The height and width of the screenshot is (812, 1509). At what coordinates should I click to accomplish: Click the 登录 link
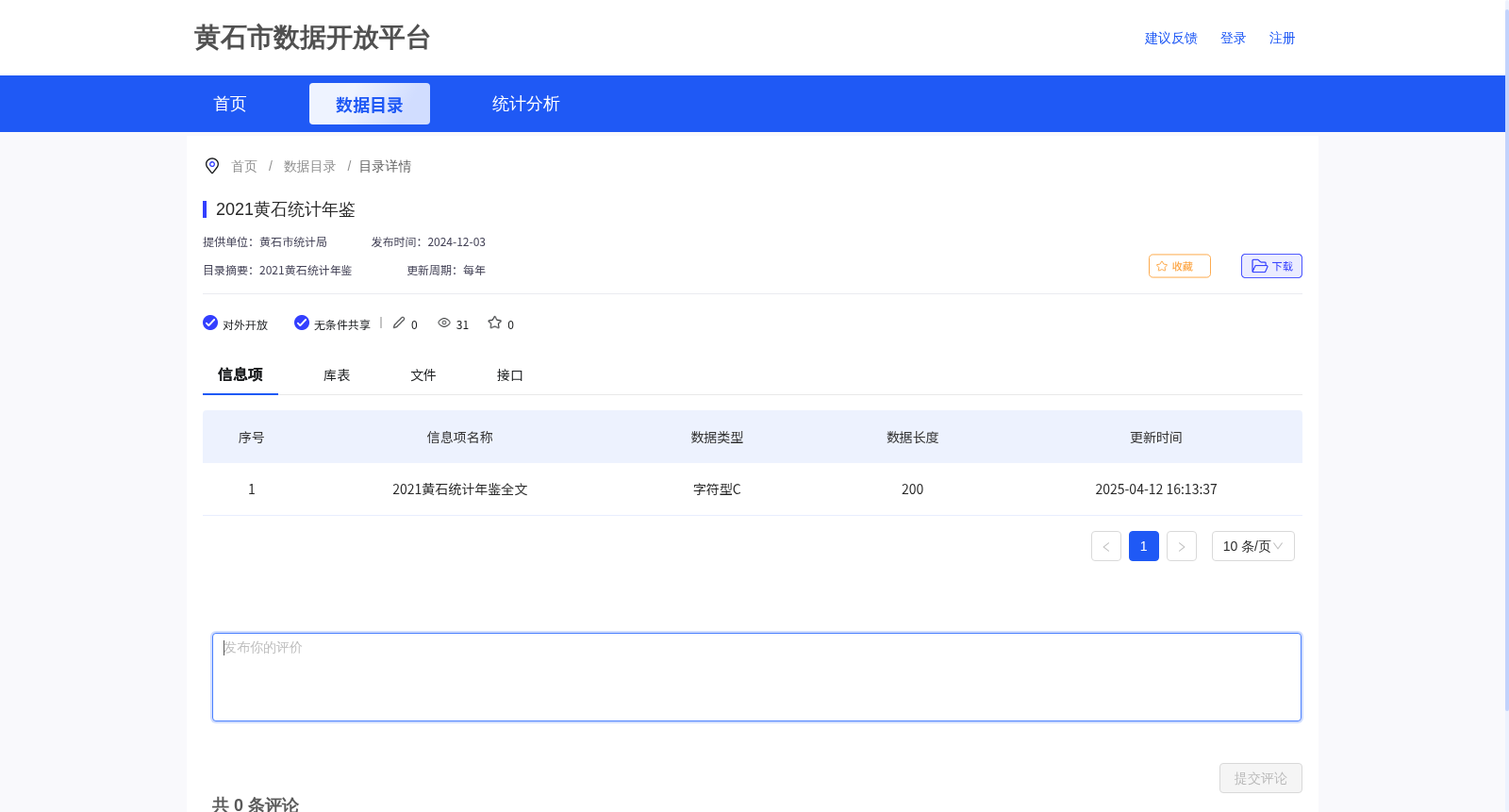[x=1234, y=38]
